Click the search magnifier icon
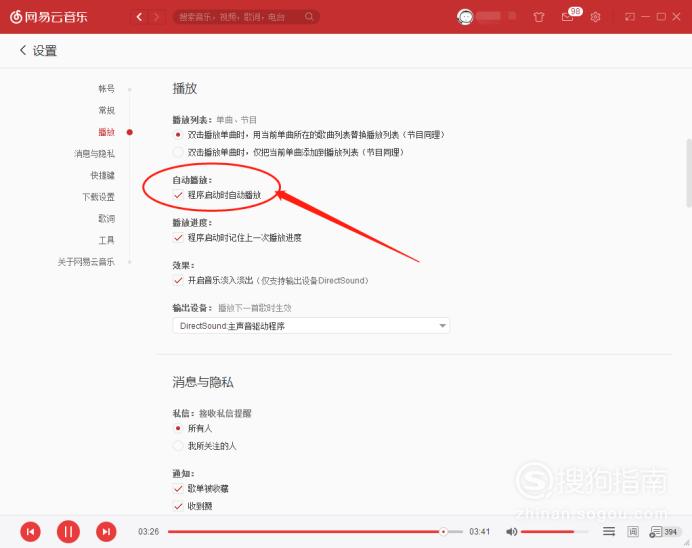This screenshot has width=692, height=548. 309,17
